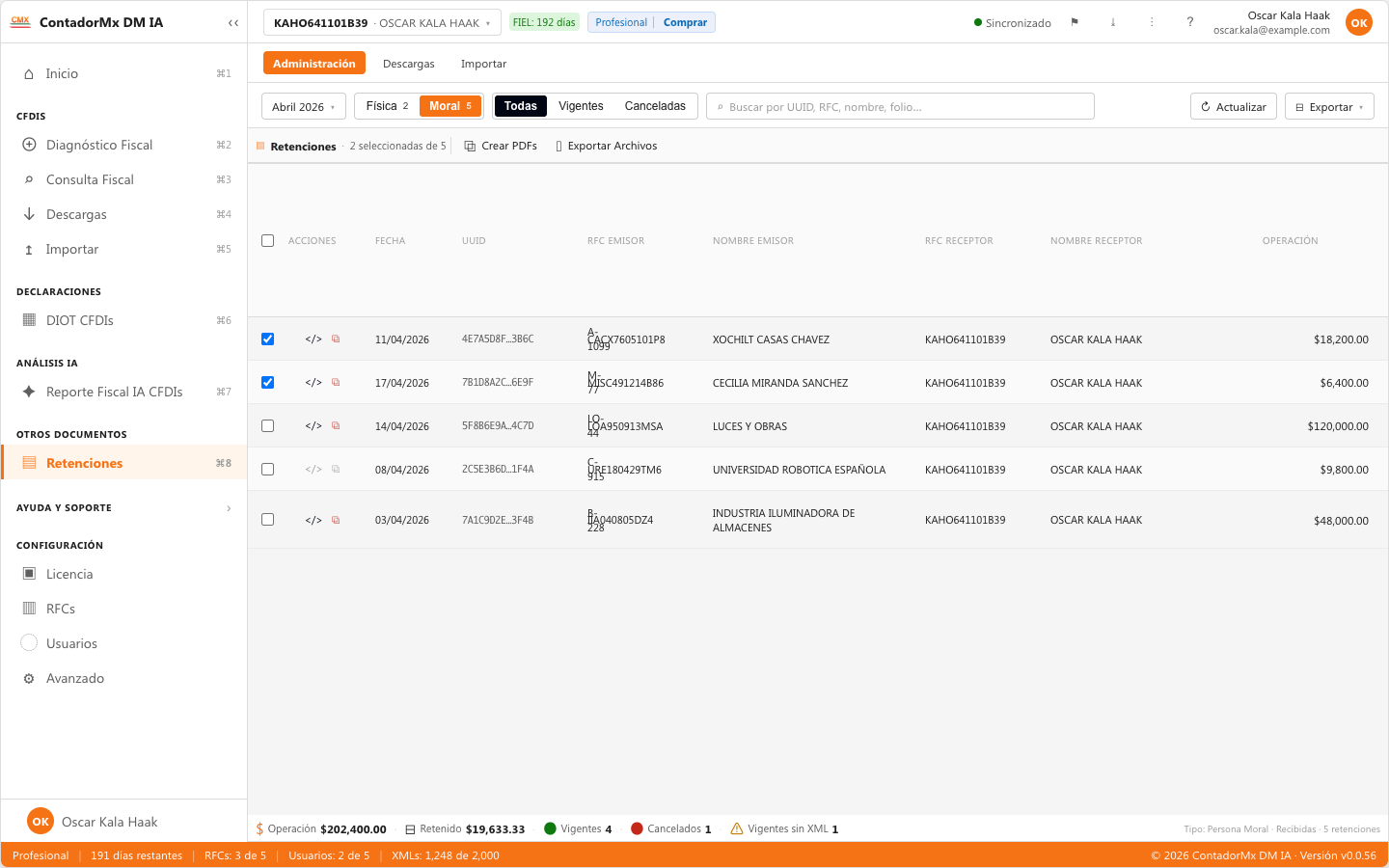This screenshot has height=868, width=1389.
Task: Open the Abril 2026 period dropdown
Action: point(304,106)
